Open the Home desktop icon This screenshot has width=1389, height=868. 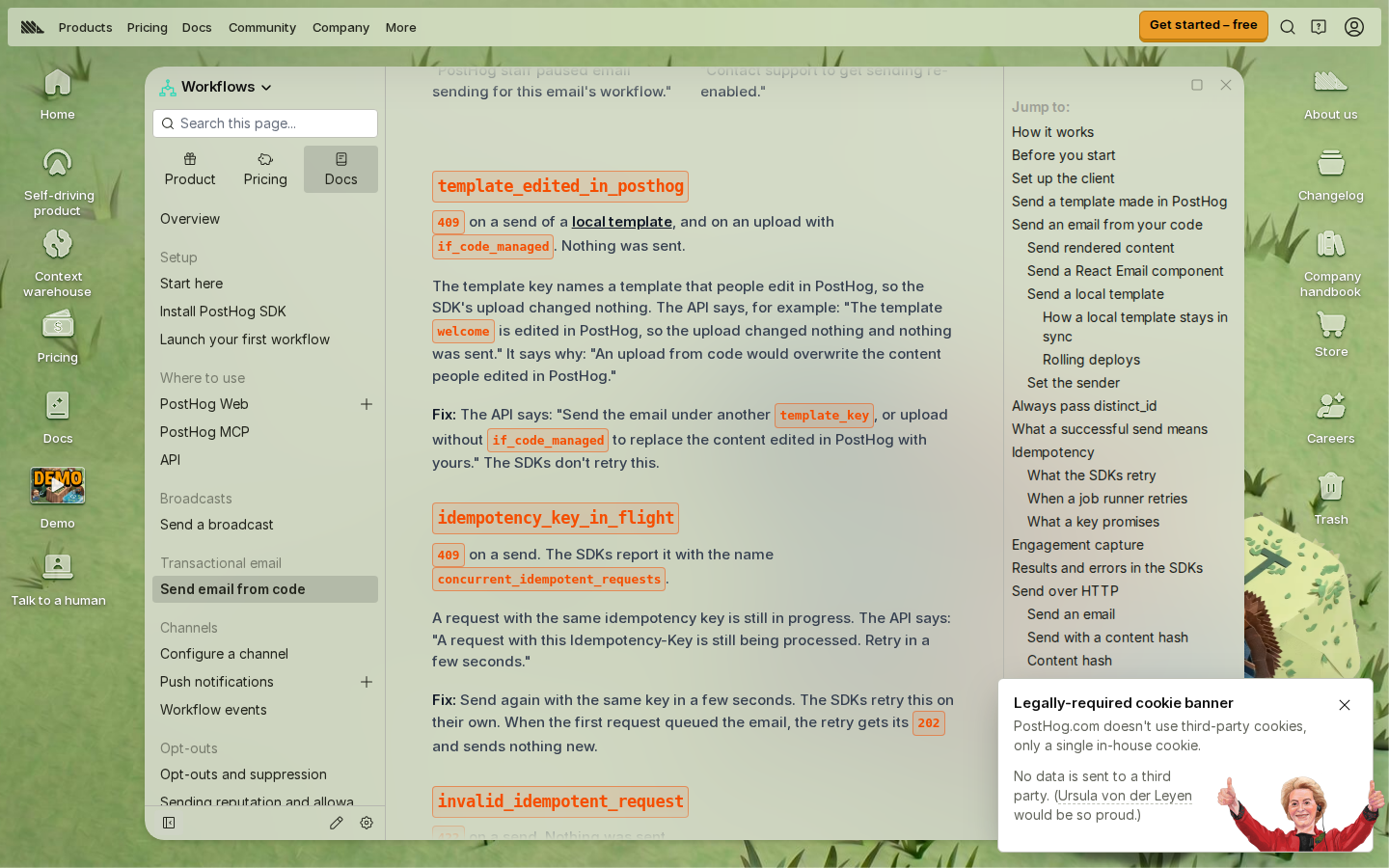[x=57, y=94]
